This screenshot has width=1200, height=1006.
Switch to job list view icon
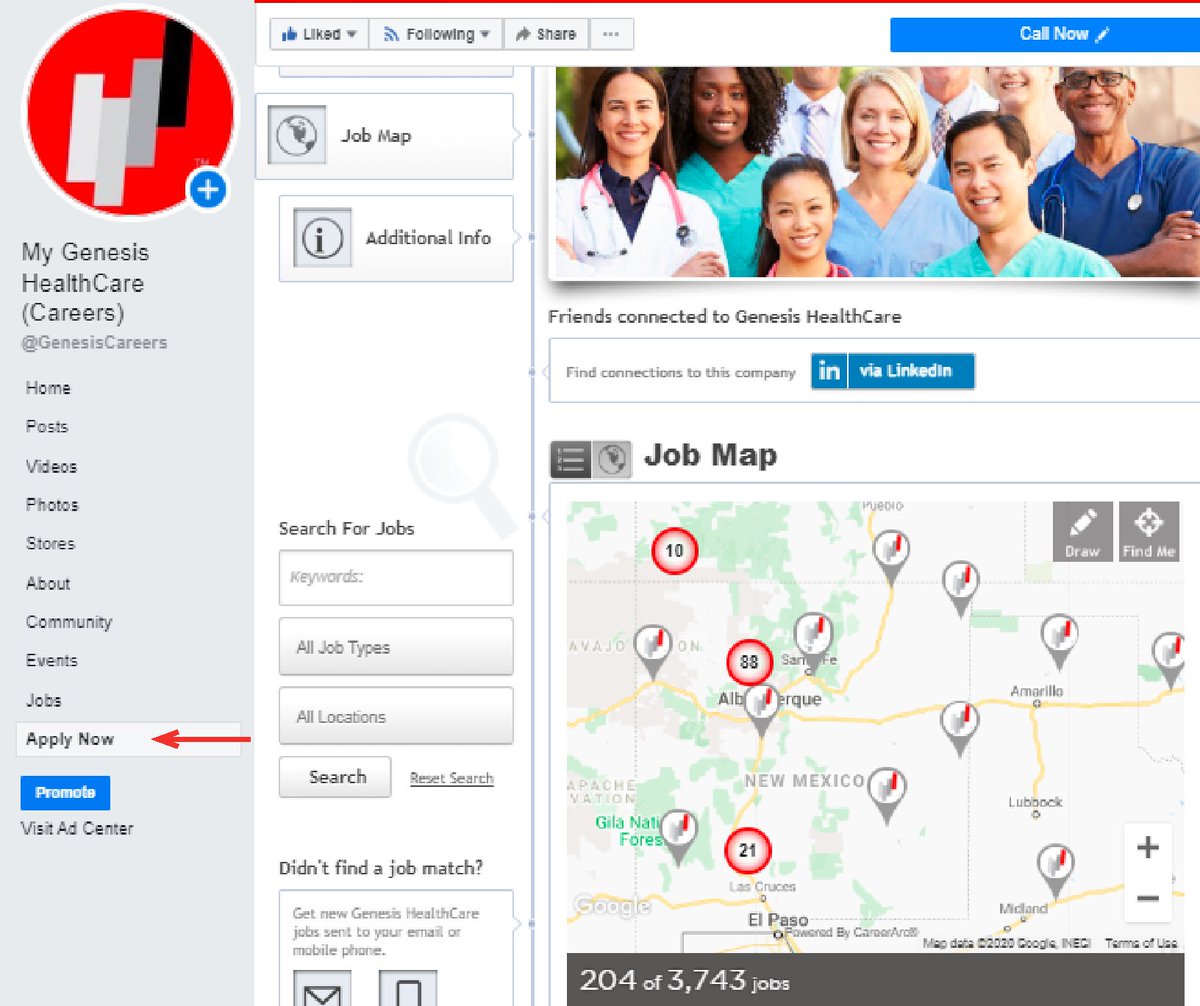[x=570, y=459]
